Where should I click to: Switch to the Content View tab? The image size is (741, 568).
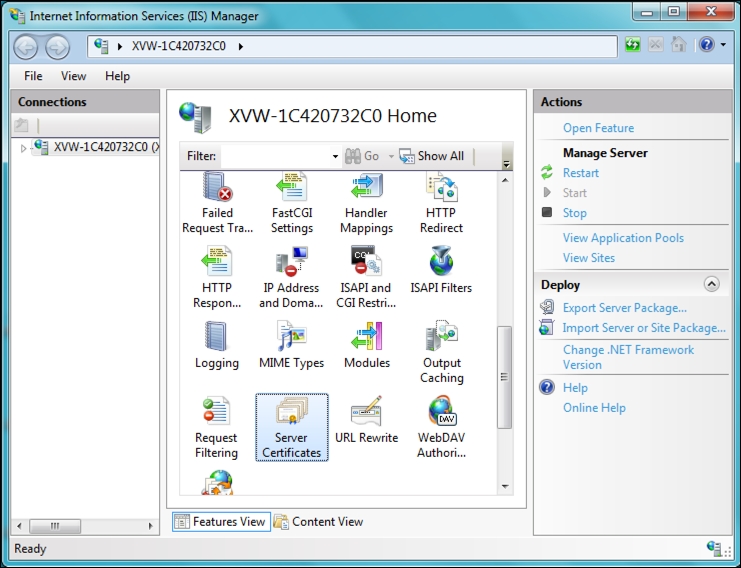(318, 521)
